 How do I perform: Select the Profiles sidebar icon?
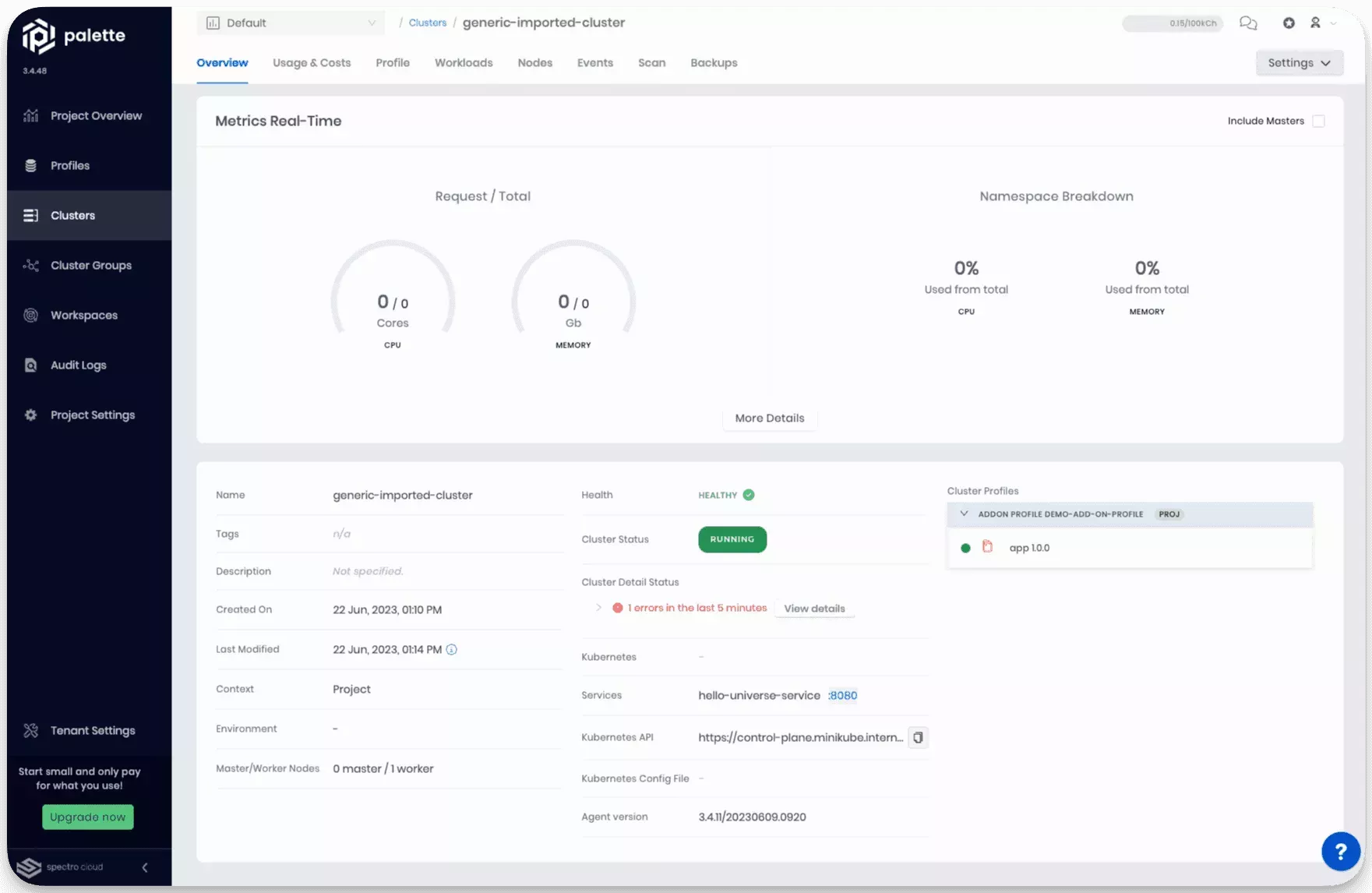tap(30, 165)
